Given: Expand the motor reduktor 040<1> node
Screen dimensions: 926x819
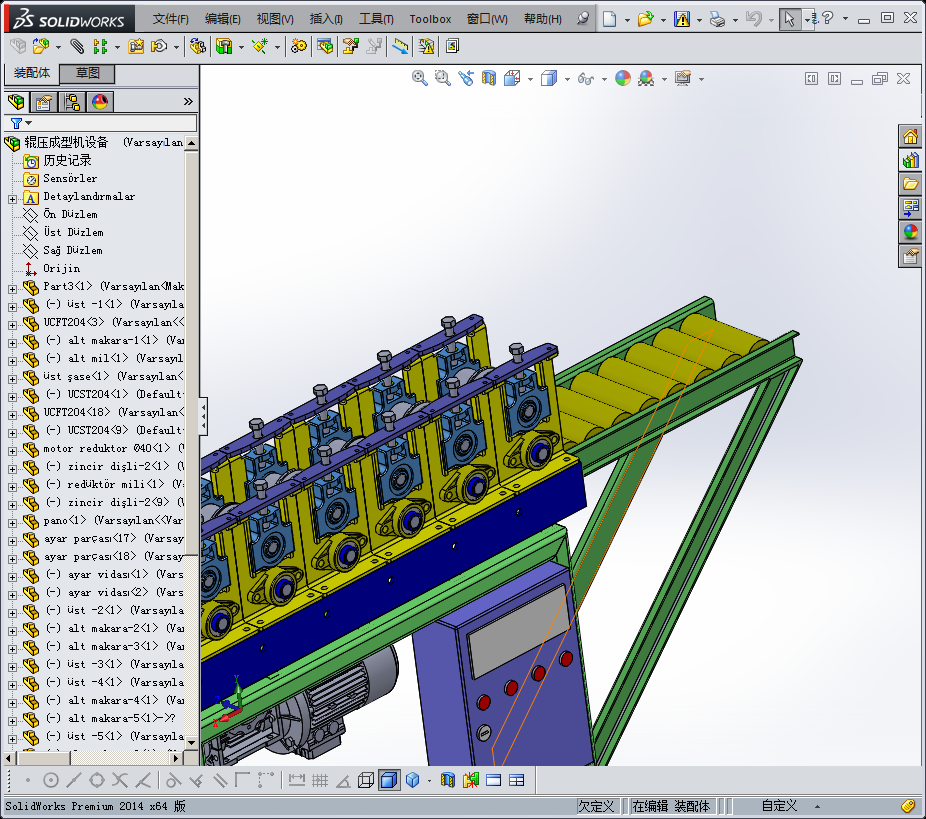Looking at the screenshot, I should tap(12, 449).
